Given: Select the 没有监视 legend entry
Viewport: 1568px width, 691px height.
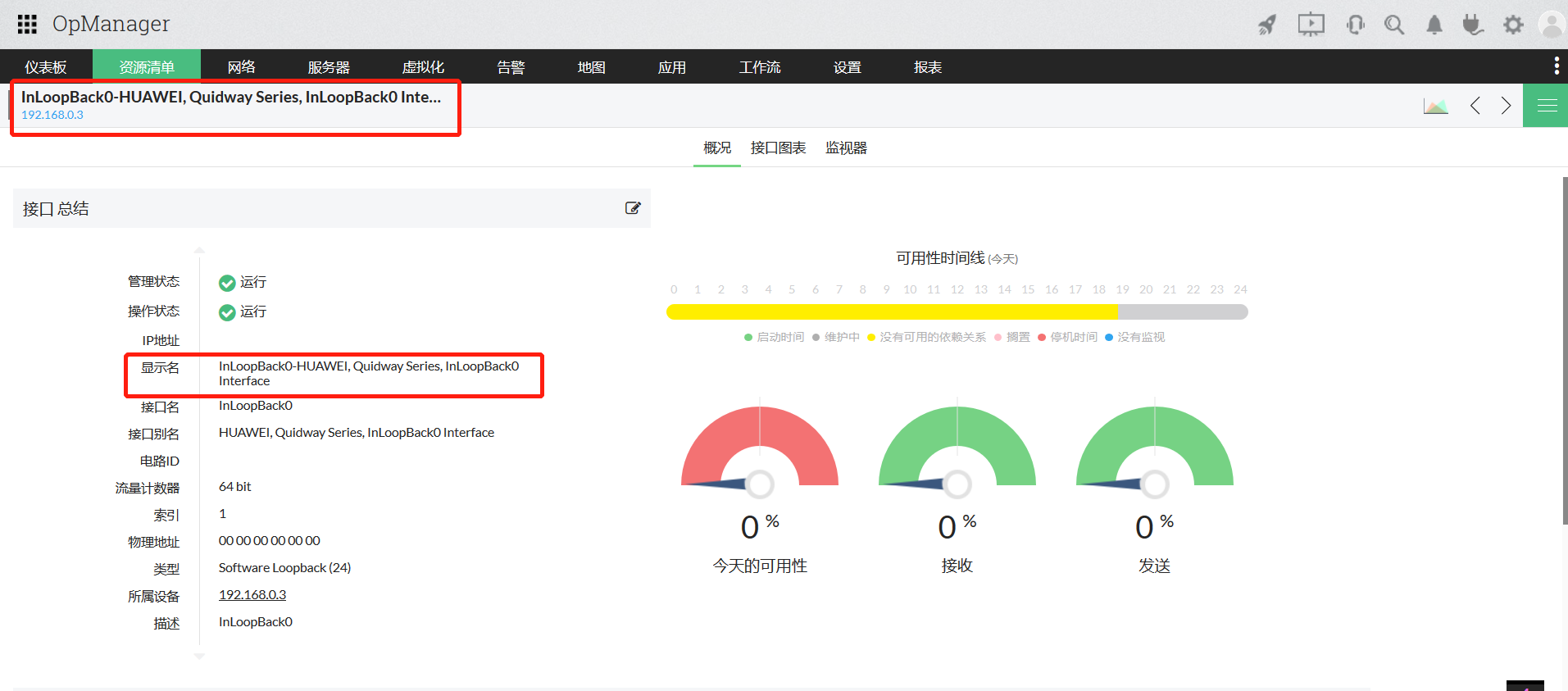Looking at the screenshot, I should tap(1134, 337).
